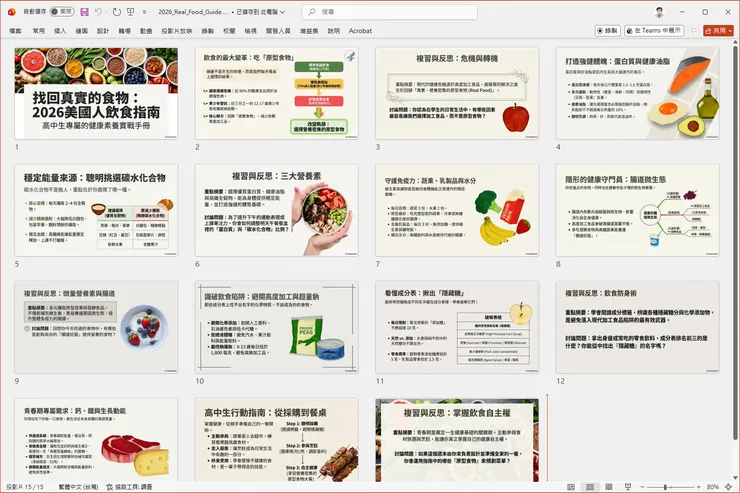Screen dimensions: 740x493
Task: Click the Redo icon
Action: pyautogui.click(x=117, y=12)
